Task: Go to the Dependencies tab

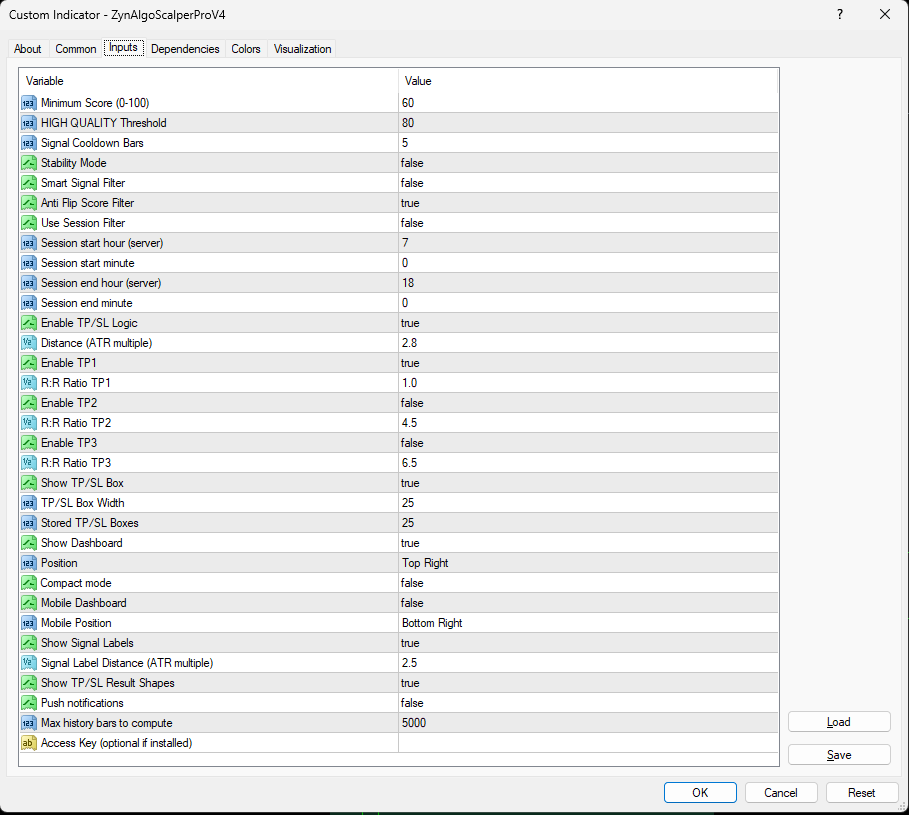Action: [x=185, y=49]
